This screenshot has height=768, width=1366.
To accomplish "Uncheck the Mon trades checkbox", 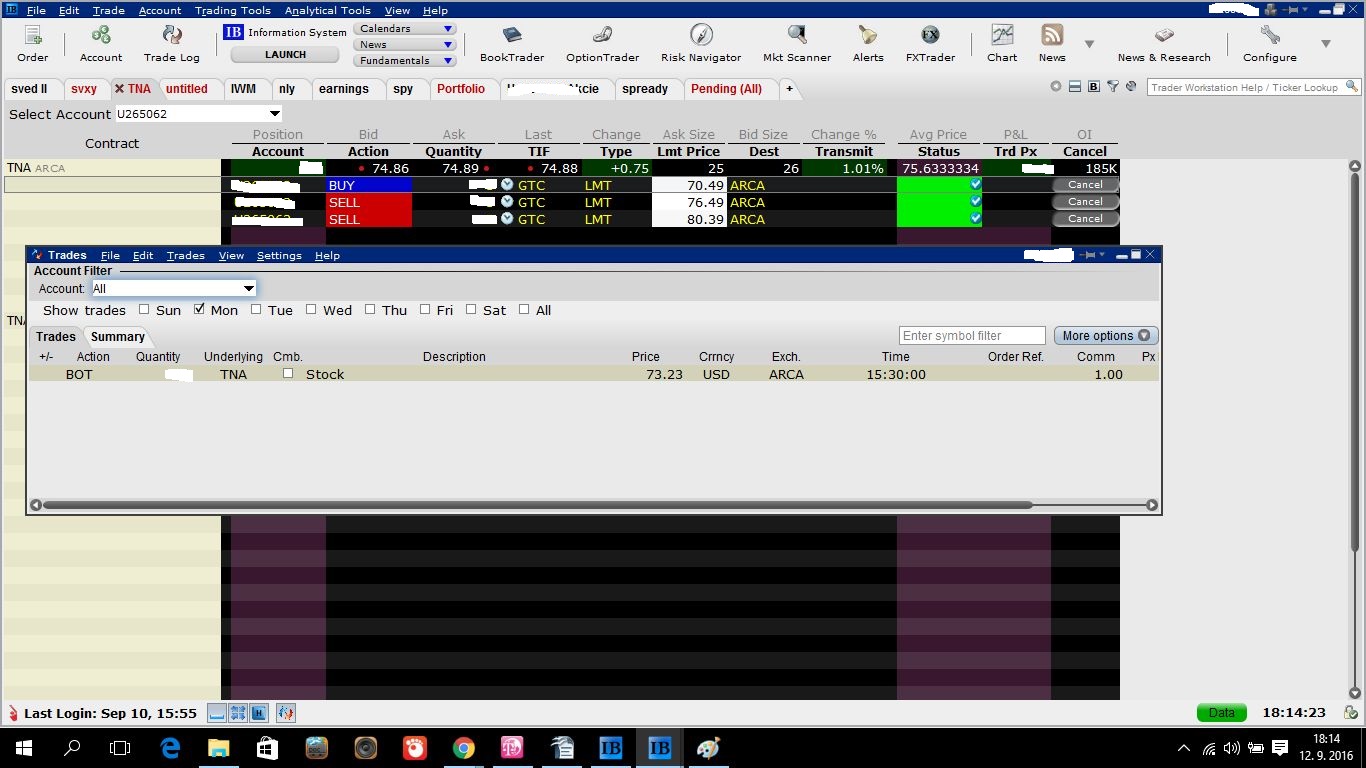I will click(x=199, y=310).
